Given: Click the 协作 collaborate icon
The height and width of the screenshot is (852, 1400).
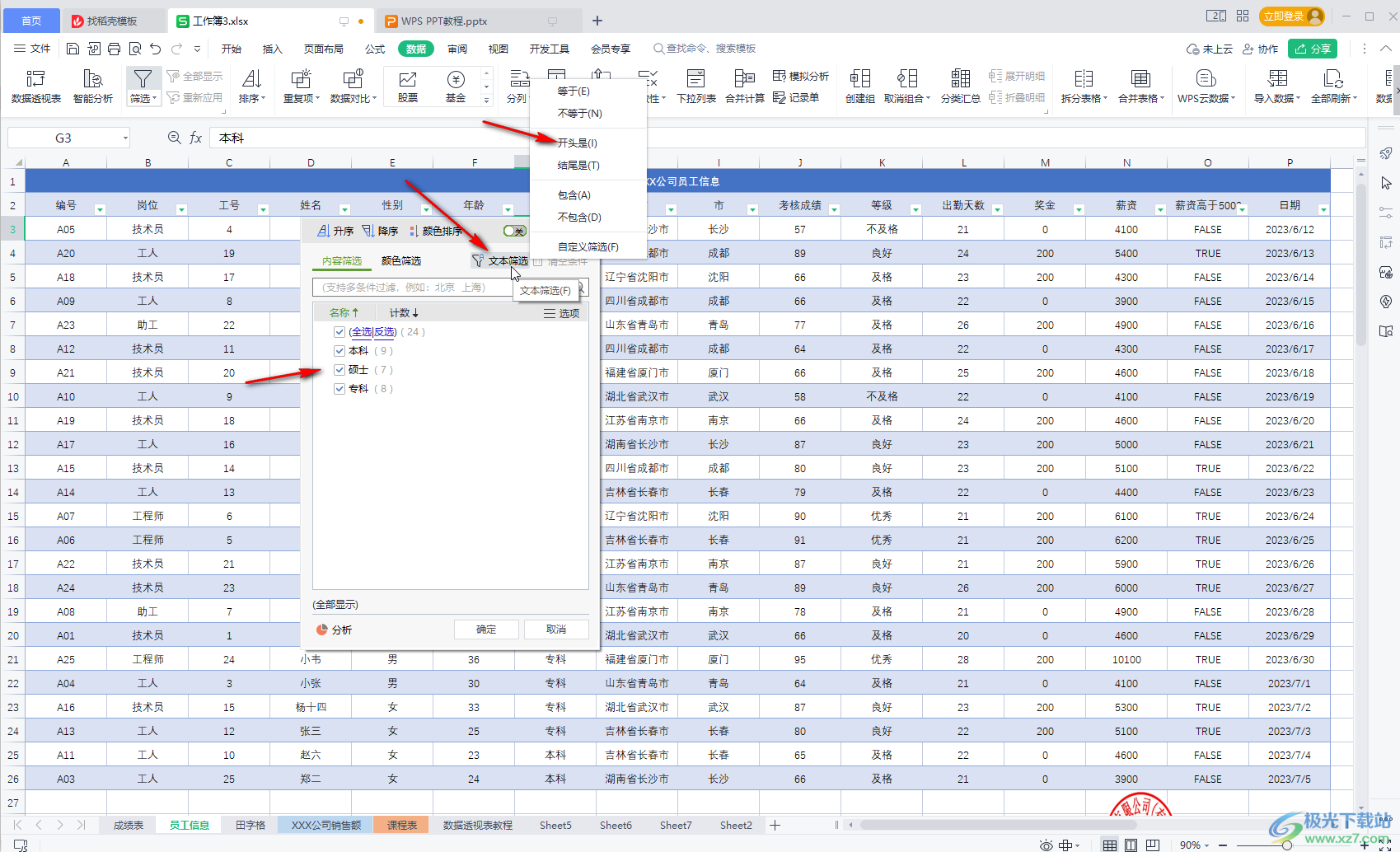Looking at the screenshot, I should point(1260,49).
